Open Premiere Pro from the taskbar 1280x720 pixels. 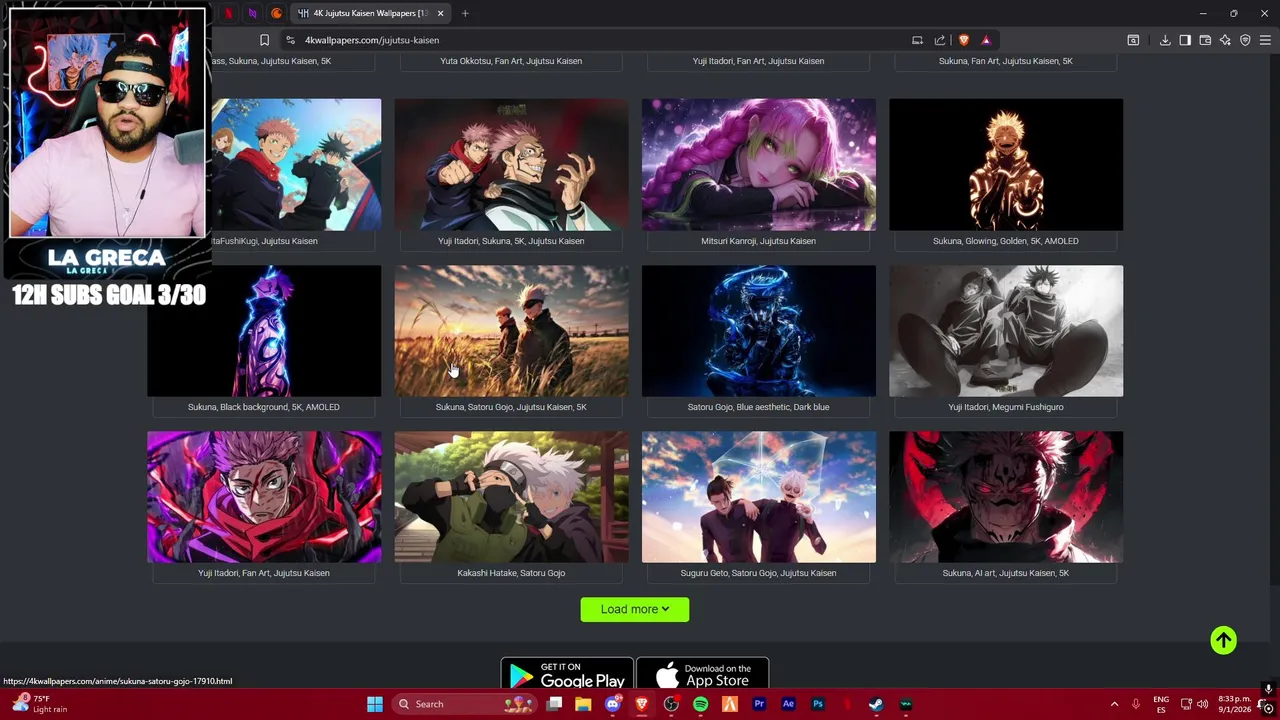click(759, 704)
